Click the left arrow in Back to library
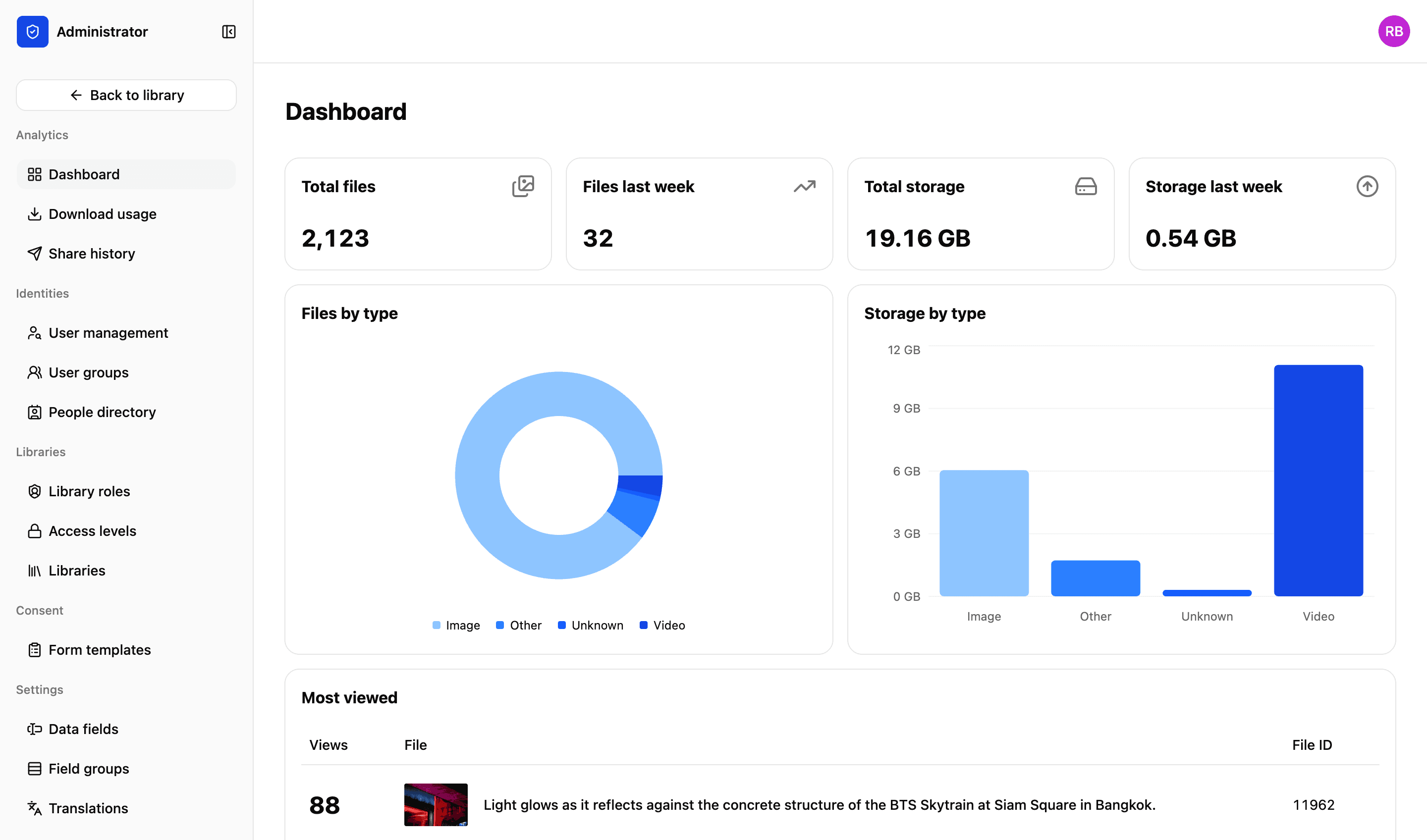The height and width of the screenshot is (840, 1427). coord(76,95)
